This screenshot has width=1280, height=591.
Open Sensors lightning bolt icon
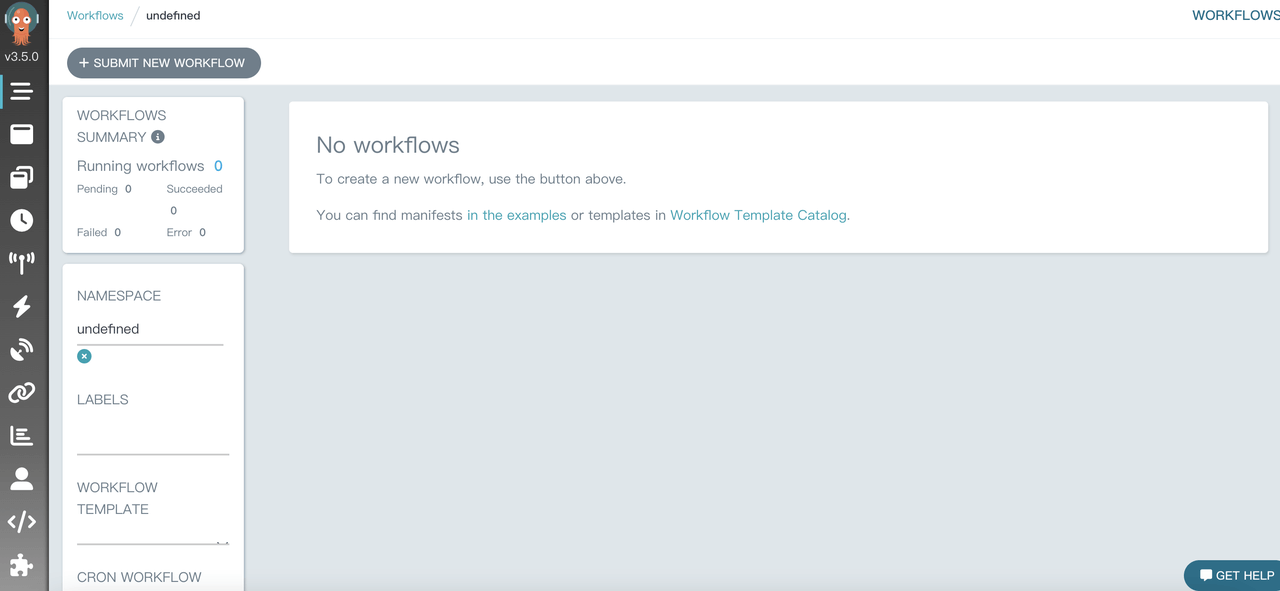(x=21, y=306)
